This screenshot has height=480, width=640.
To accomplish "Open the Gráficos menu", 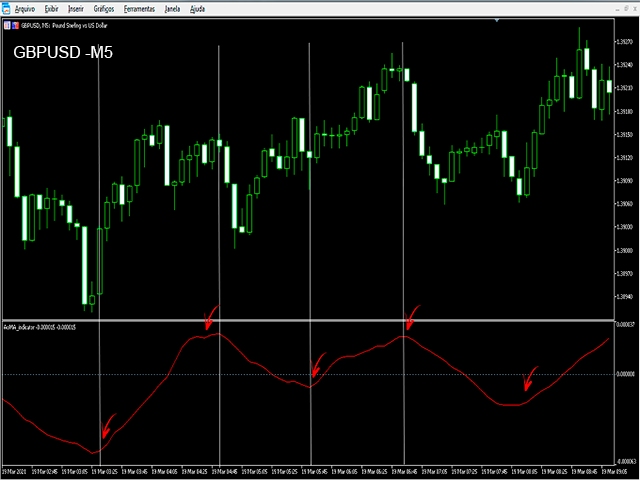I will (105, 8).
